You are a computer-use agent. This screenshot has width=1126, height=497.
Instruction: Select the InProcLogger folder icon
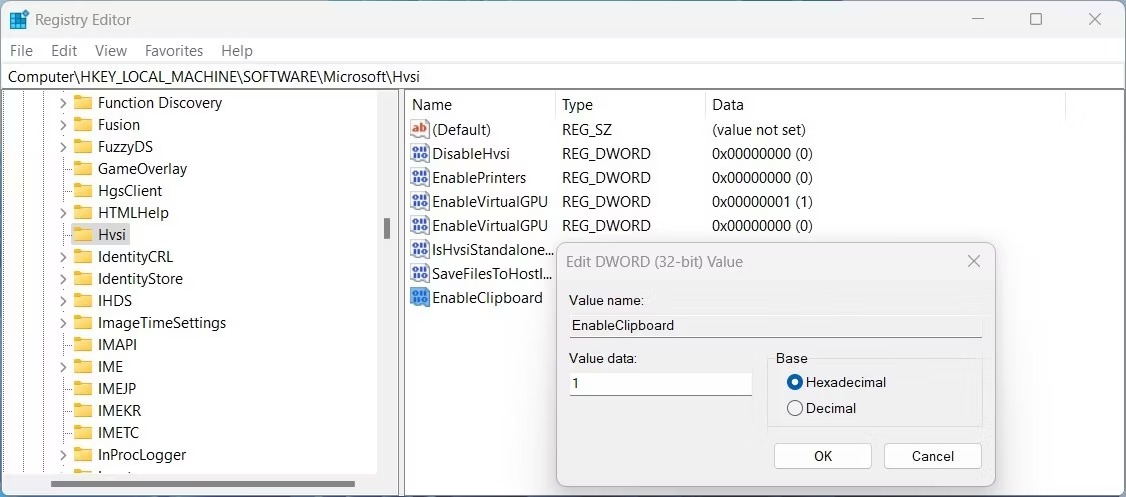coord(83,455)
